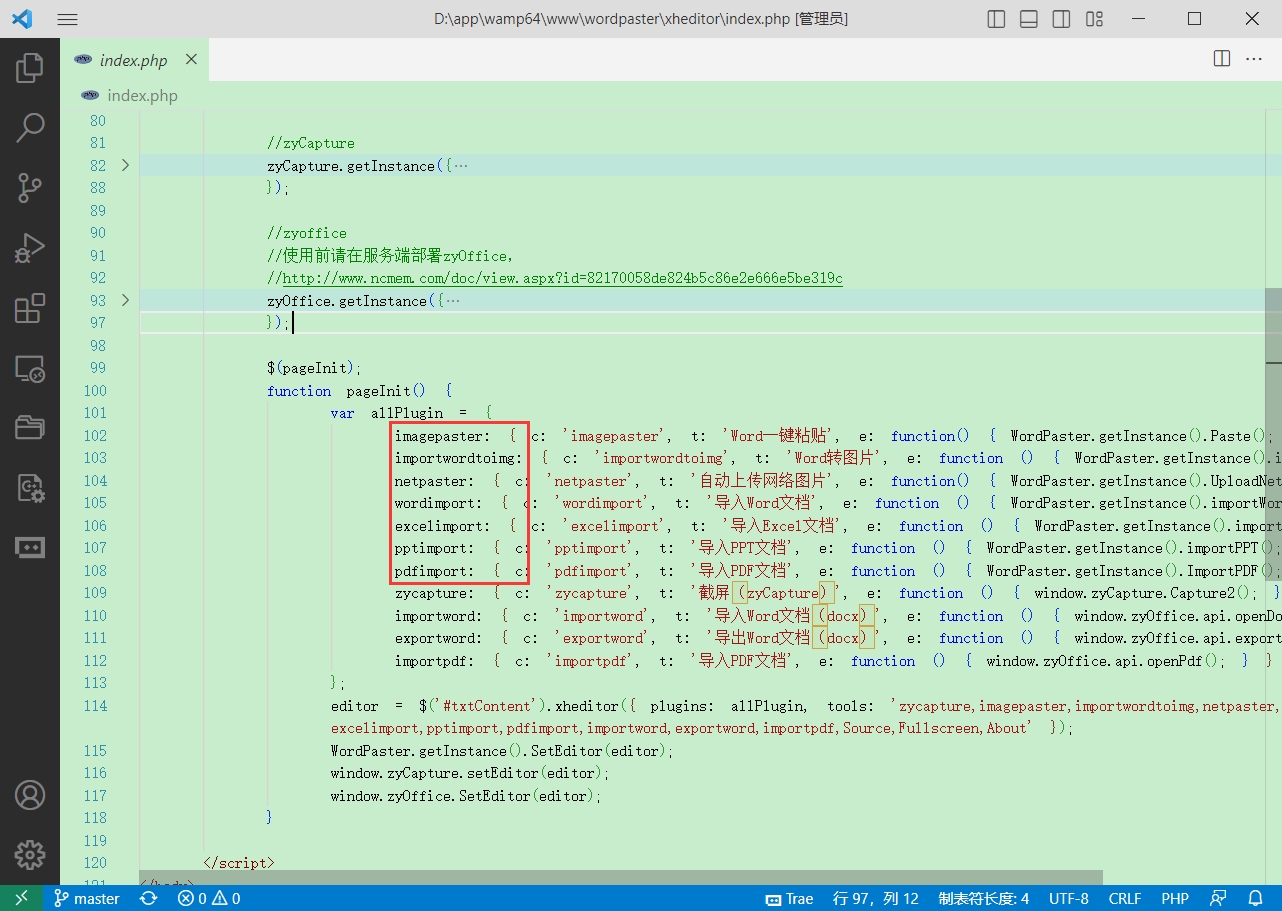This screenshot has height=911, width=1282.
Task: Open the ncmem.com URL link in comment
Action: (562, 278)
